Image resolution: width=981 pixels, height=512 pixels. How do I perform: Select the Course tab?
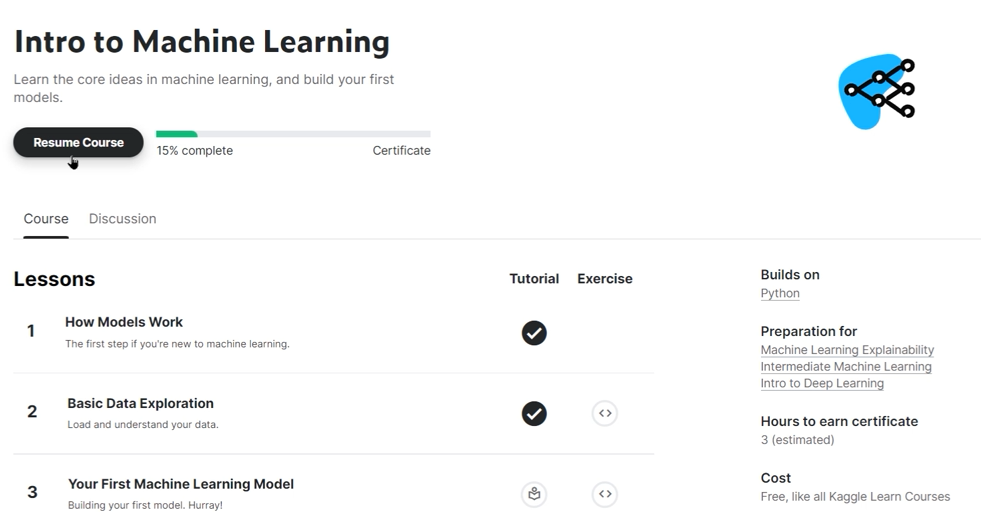(46, 219)
